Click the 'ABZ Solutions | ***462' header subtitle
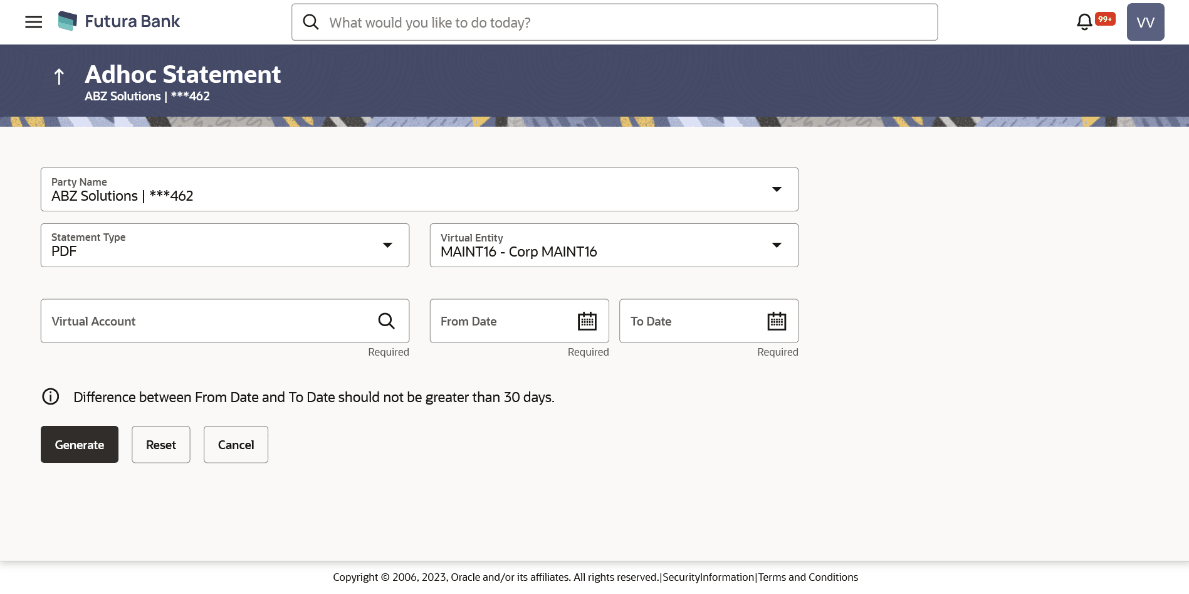Image resolution: width=1189 pixels, height=594 pixels. (147, 96)
